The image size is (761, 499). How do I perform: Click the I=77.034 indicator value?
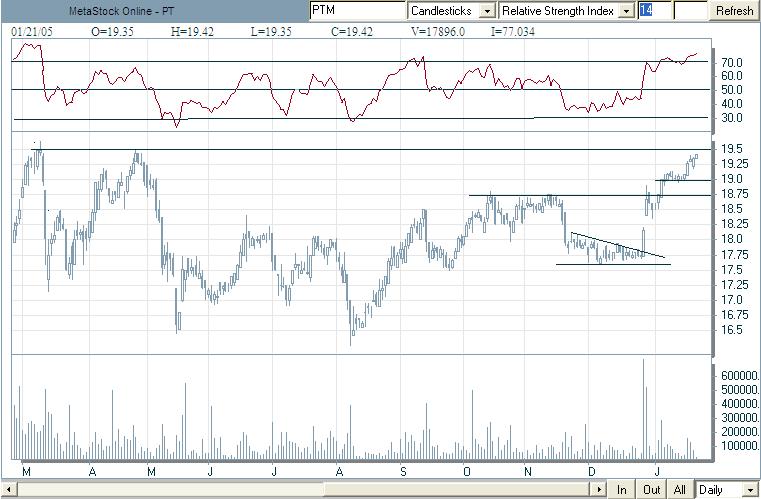(x=513, y=32)
